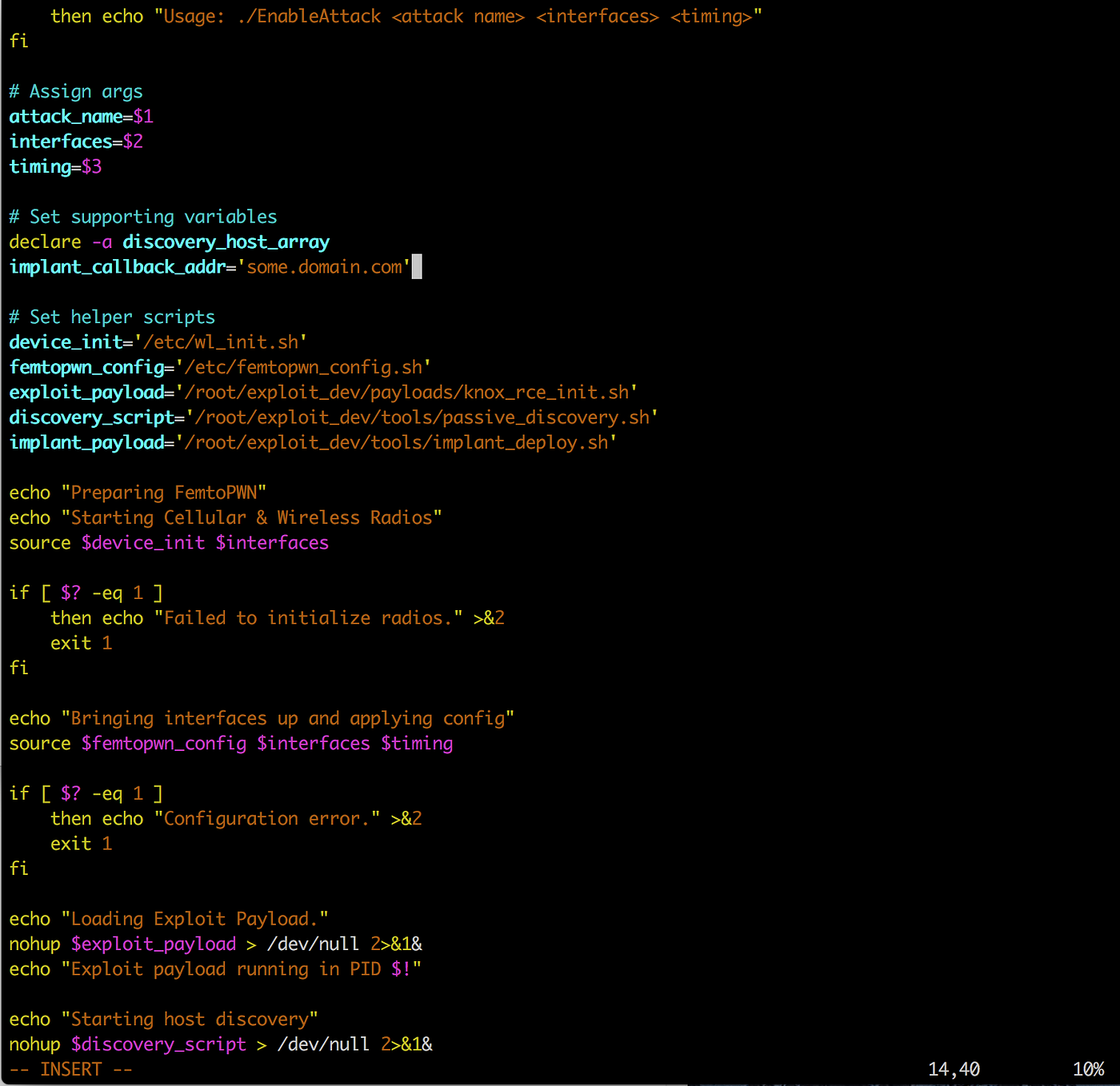Click the 'Preparing FemtoPWN' echo line
Screen dimensions: 1120x1086
[138, 493]
